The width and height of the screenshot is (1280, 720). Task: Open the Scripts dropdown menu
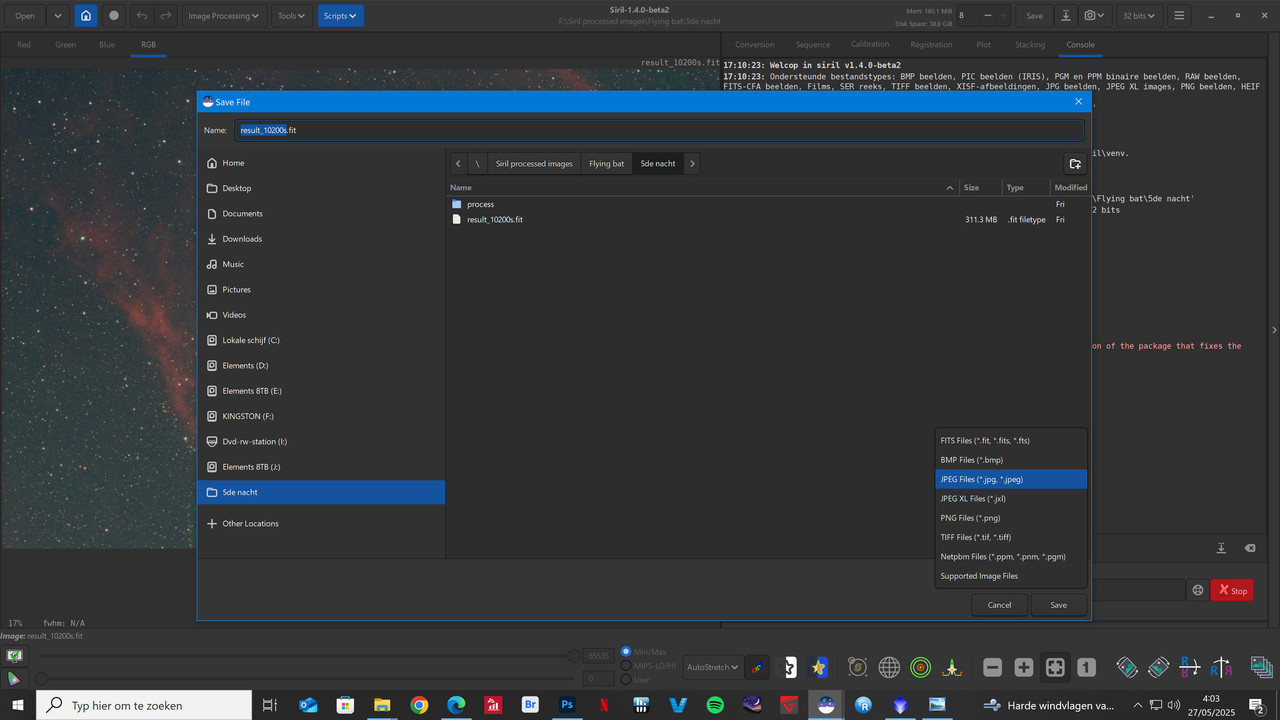point(340,16)
